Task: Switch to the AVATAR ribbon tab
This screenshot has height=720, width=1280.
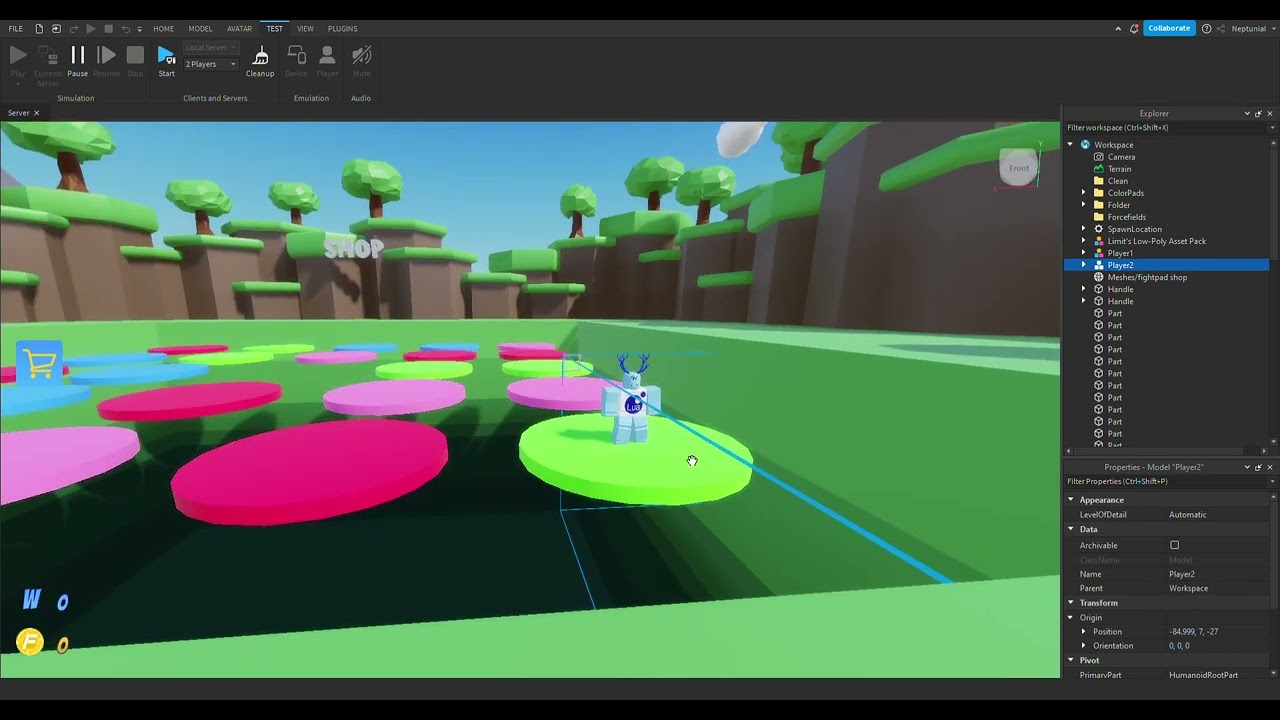Action: tap(240, 29)
